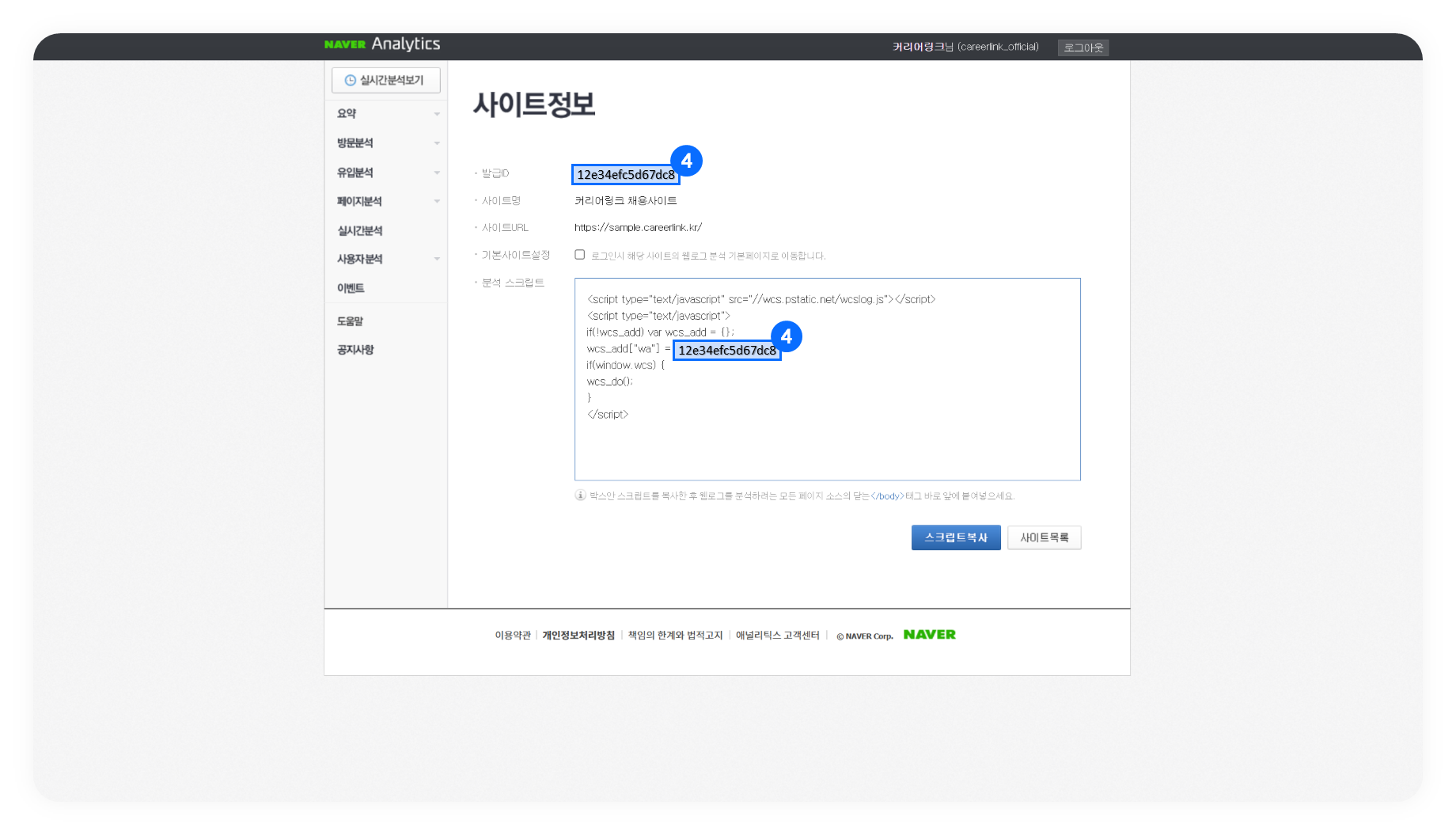The height and width of the screenshot is (835, 1456).
Task: Click the site URL https://sample.careerlink.kr/
Action: (x=639, y=228)
